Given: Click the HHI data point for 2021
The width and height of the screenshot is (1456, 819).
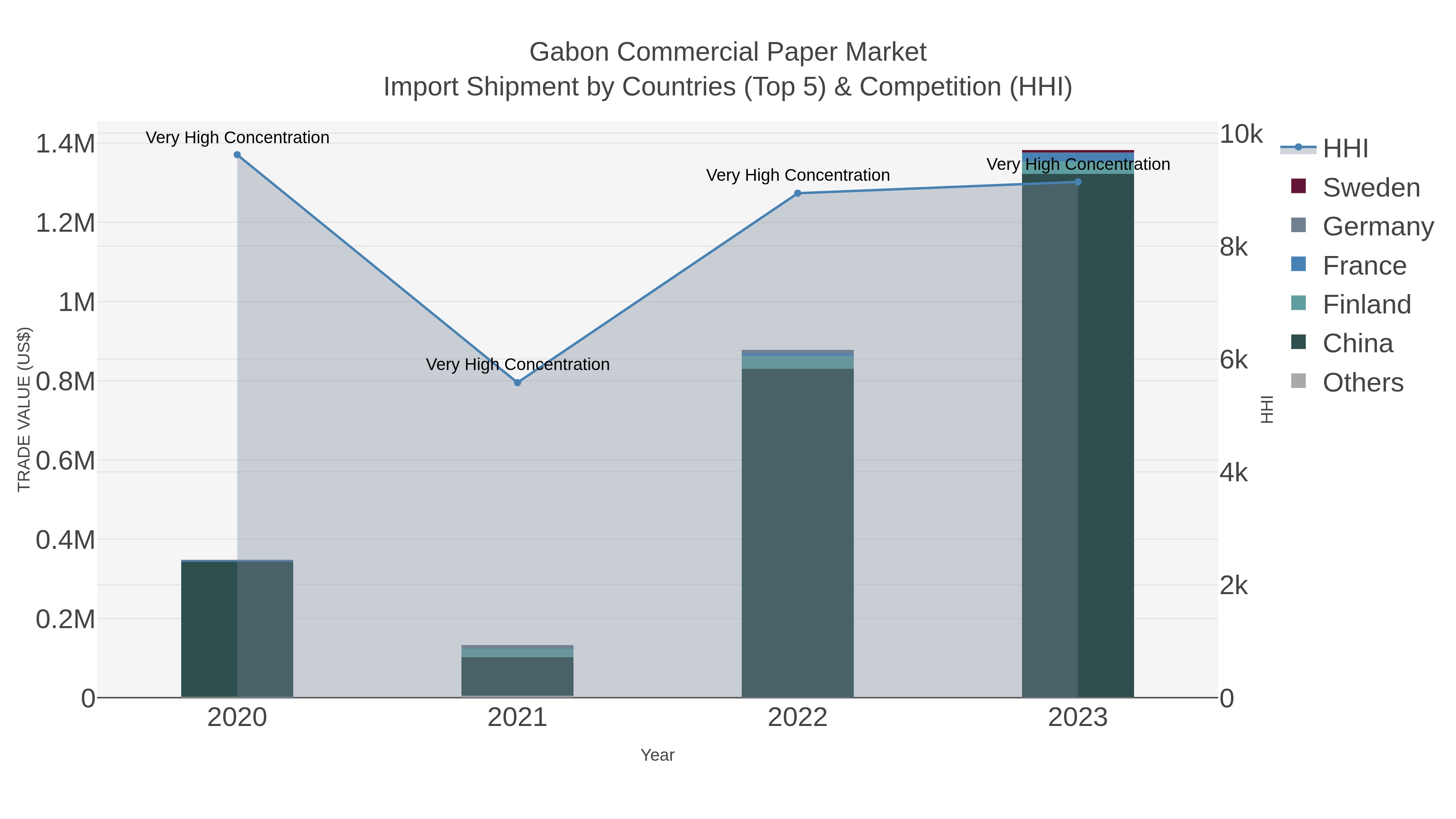Looking at the screenshot, I should coord(517,383).
